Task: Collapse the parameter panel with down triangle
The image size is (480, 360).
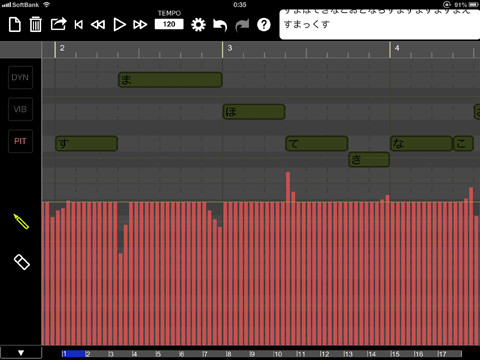Action: (x=21, y=353)
